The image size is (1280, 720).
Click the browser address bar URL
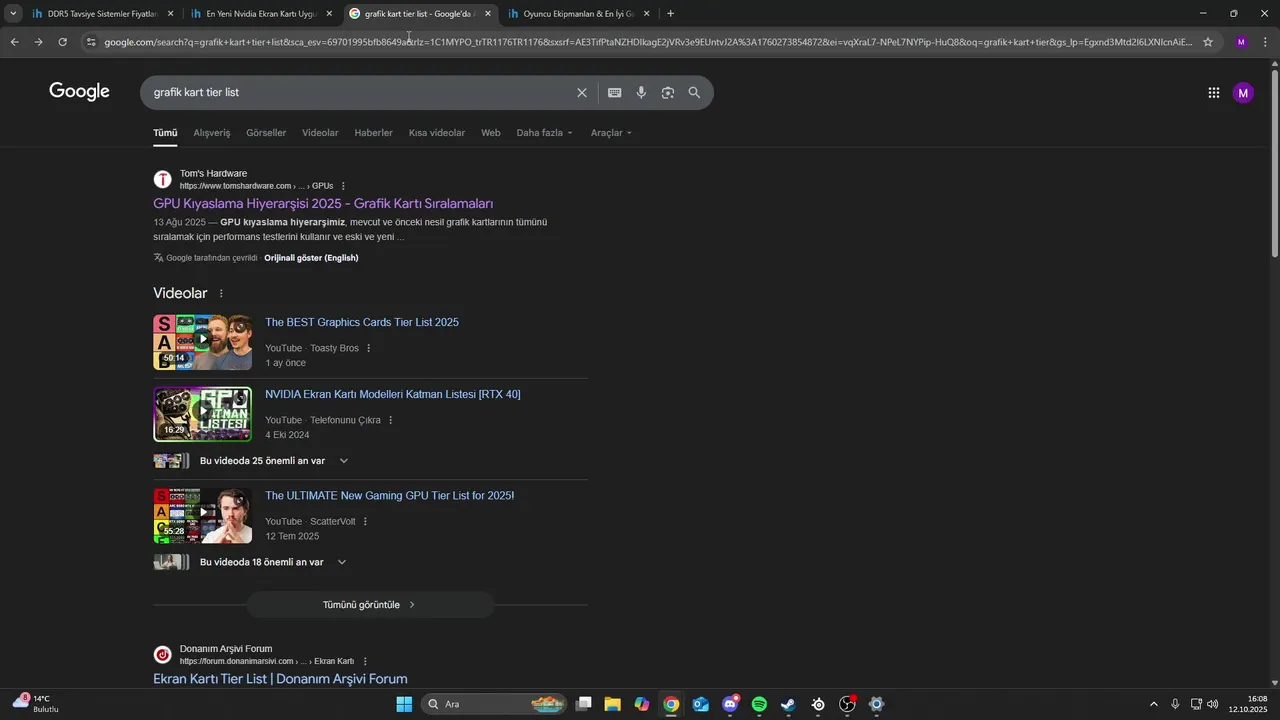point(648,42)
